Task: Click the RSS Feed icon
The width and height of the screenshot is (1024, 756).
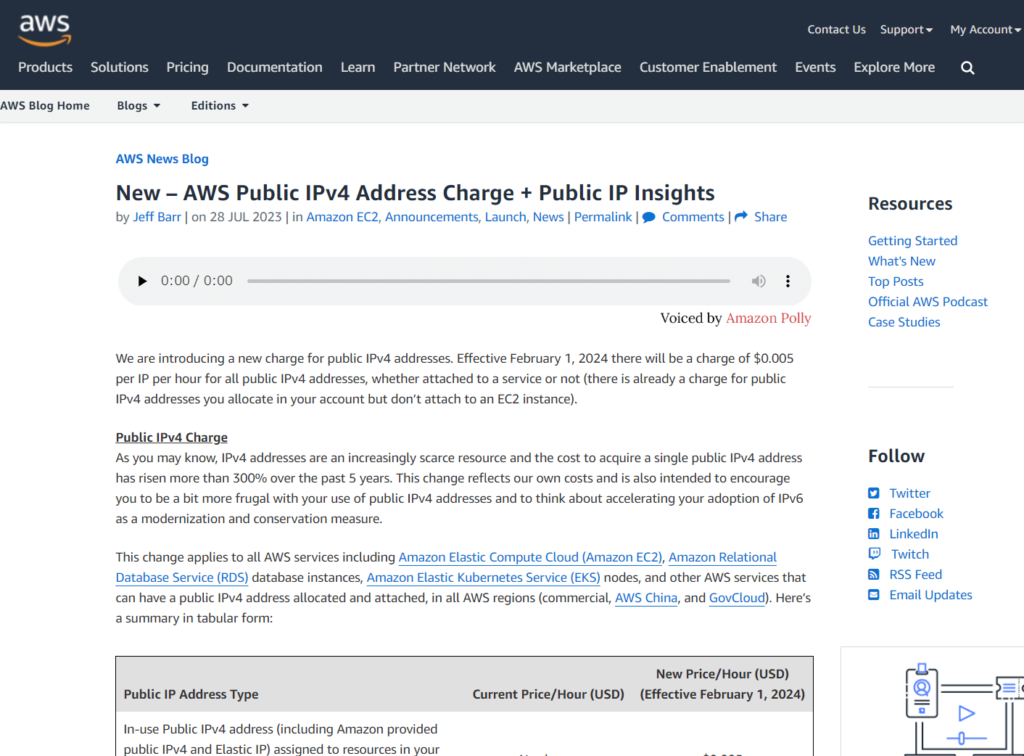Action: pos(873,575)
